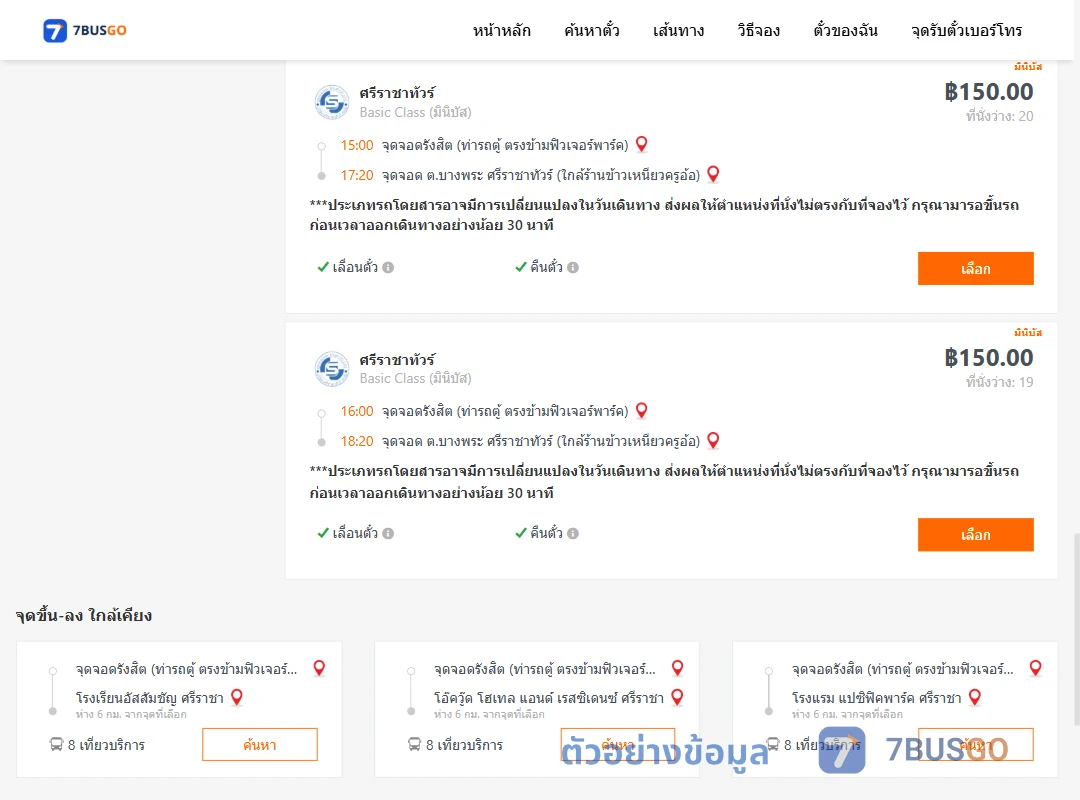The image size is (1080, 800).
Task: Click จุดขึ้น-ลง ใกล้เคียง heading
Action: point(84,615)
